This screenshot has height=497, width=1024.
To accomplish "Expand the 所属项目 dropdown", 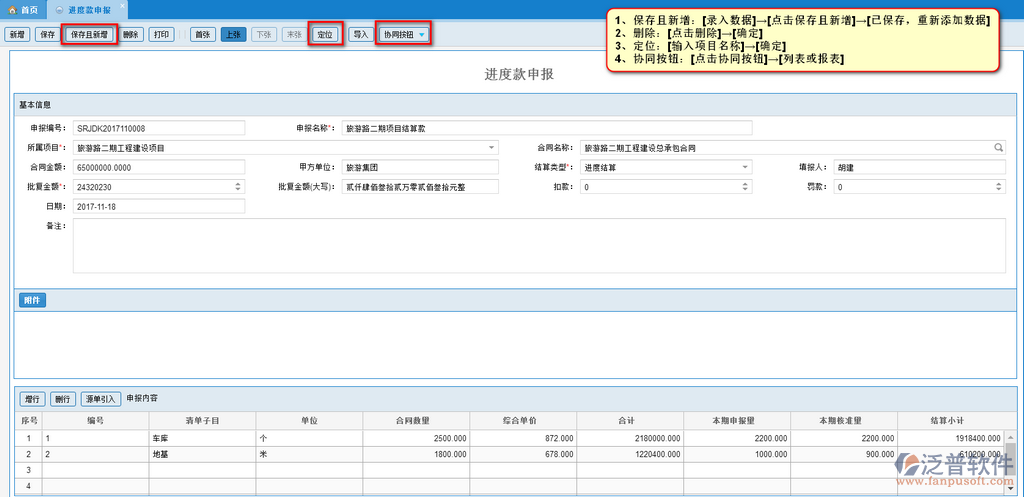I will 491,148.
